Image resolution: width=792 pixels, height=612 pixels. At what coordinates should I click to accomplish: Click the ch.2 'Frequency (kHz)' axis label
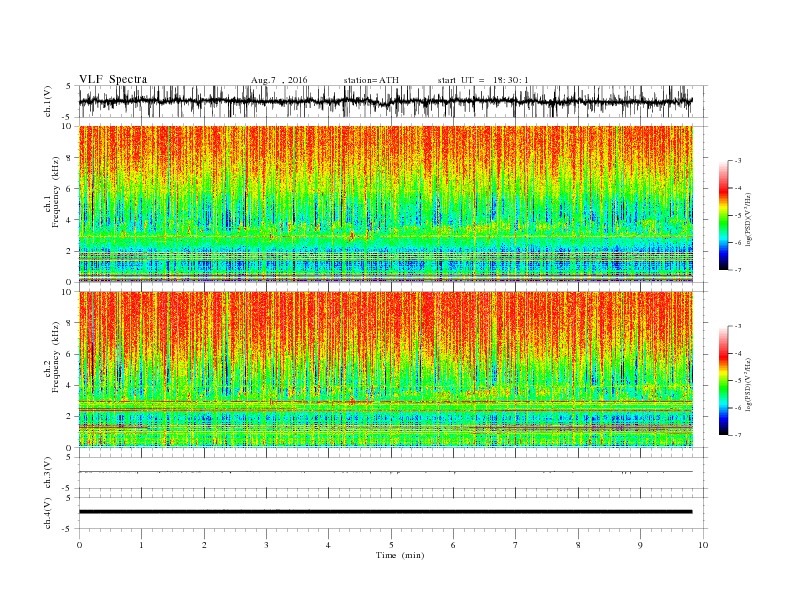(56, 356)
